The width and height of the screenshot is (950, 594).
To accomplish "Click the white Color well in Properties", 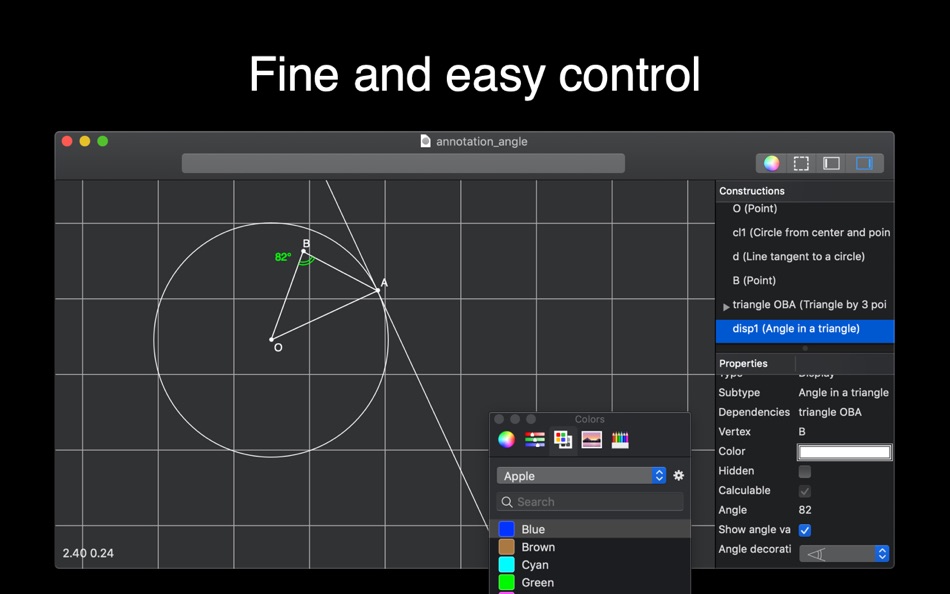I will tap(844, 452).
